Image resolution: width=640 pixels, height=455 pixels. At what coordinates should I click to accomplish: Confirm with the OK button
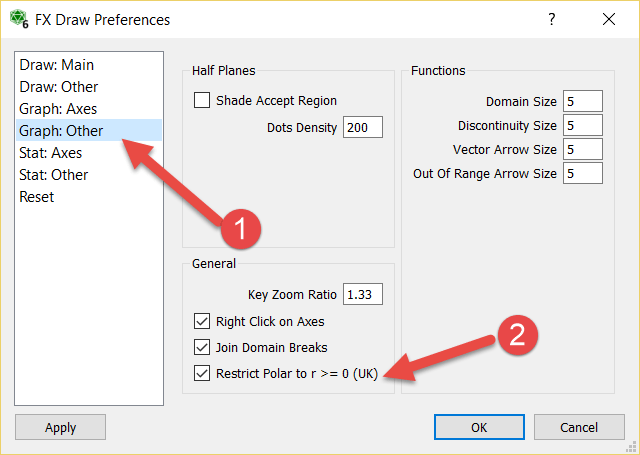click(479, 427)
